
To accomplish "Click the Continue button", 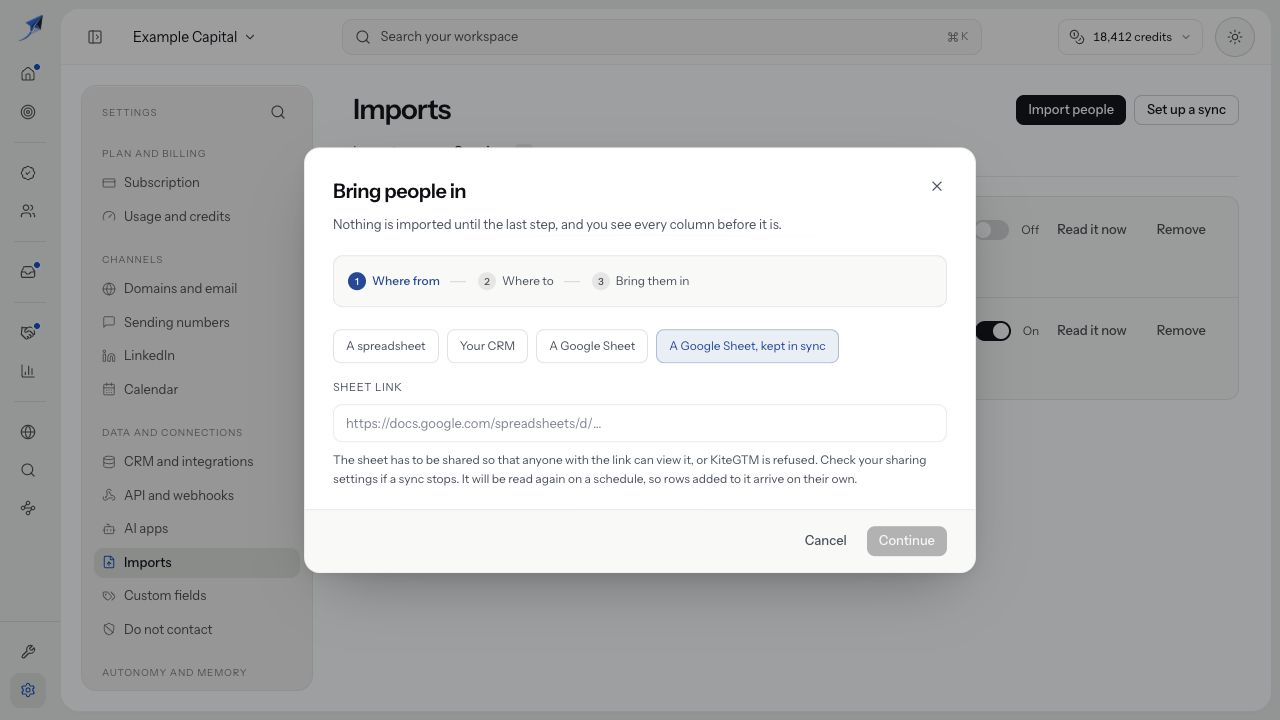I will (x=907, y=541).
